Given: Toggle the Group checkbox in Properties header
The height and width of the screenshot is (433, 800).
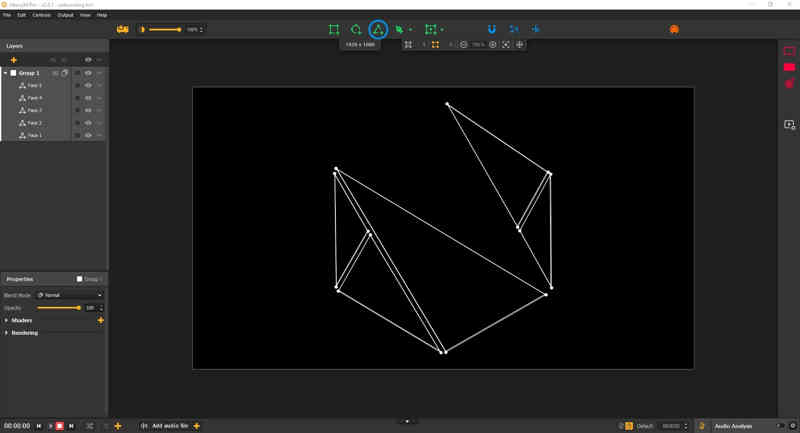Looking at the screenshot, I should [x=79, y=279].
